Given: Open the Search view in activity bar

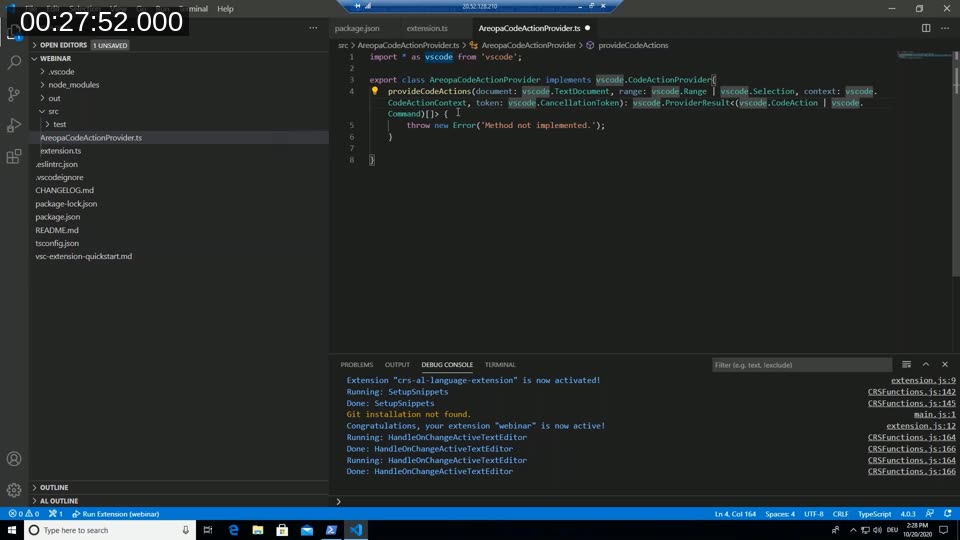Looking at the screenshot, I should coord(14,62).
